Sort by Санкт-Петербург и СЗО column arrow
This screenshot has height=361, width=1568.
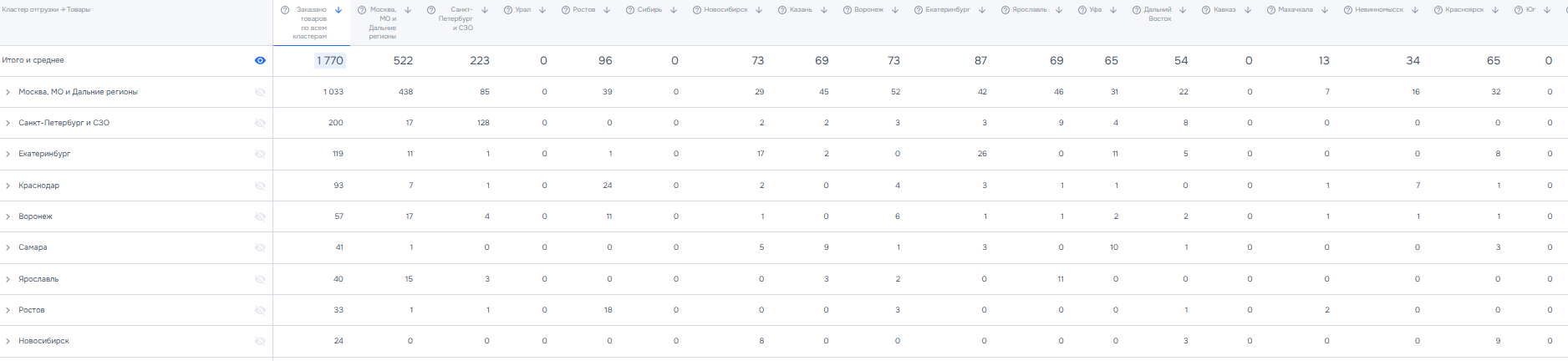(485, 10)
